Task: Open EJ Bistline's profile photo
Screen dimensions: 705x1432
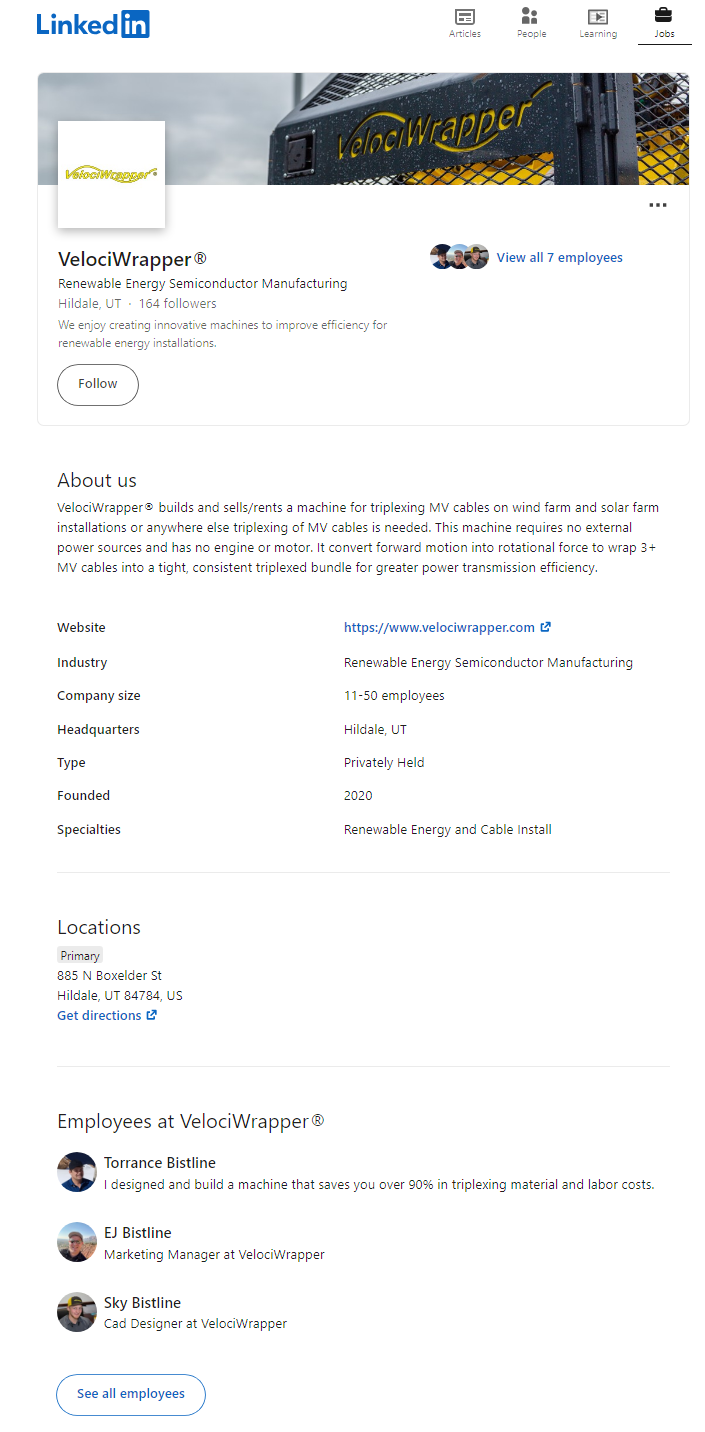Action: coord(77,1242)
